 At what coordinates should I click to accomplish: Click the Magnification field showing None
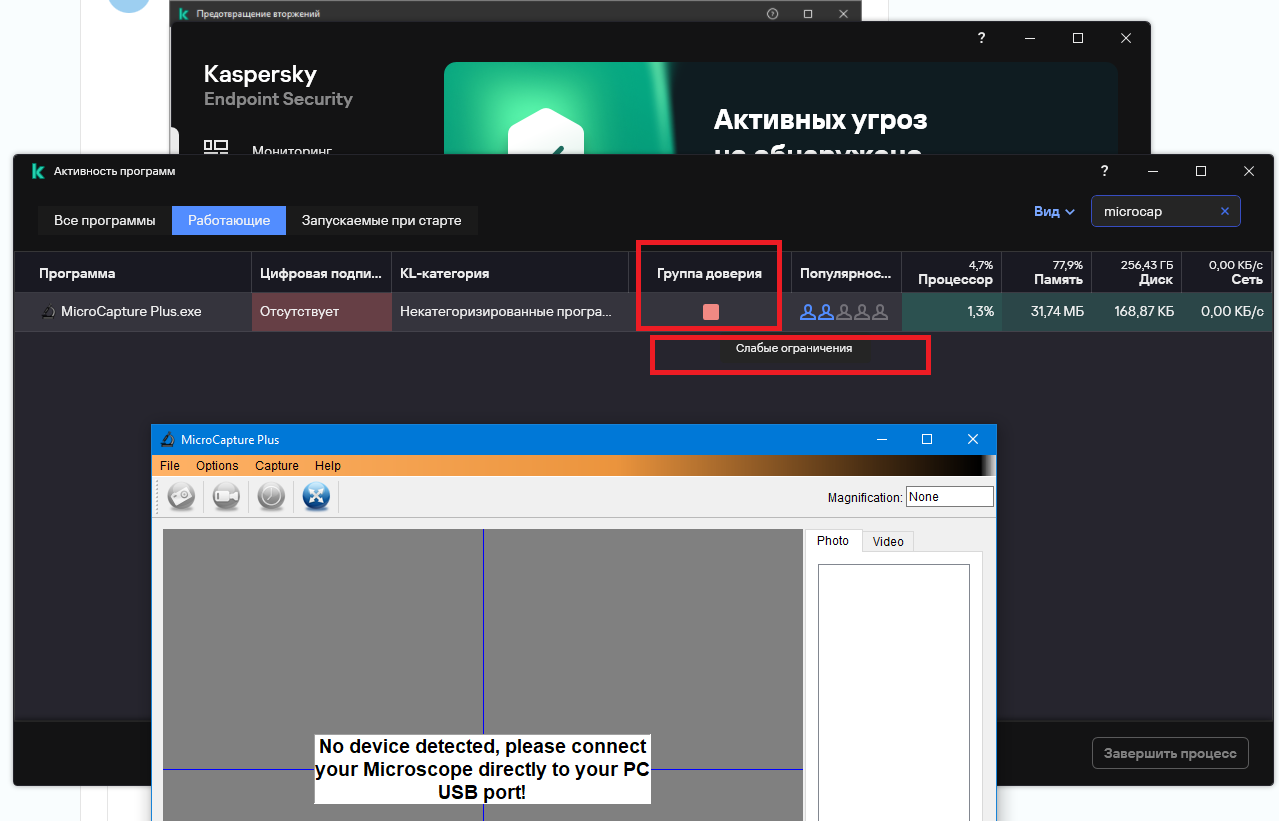point(948,497)
